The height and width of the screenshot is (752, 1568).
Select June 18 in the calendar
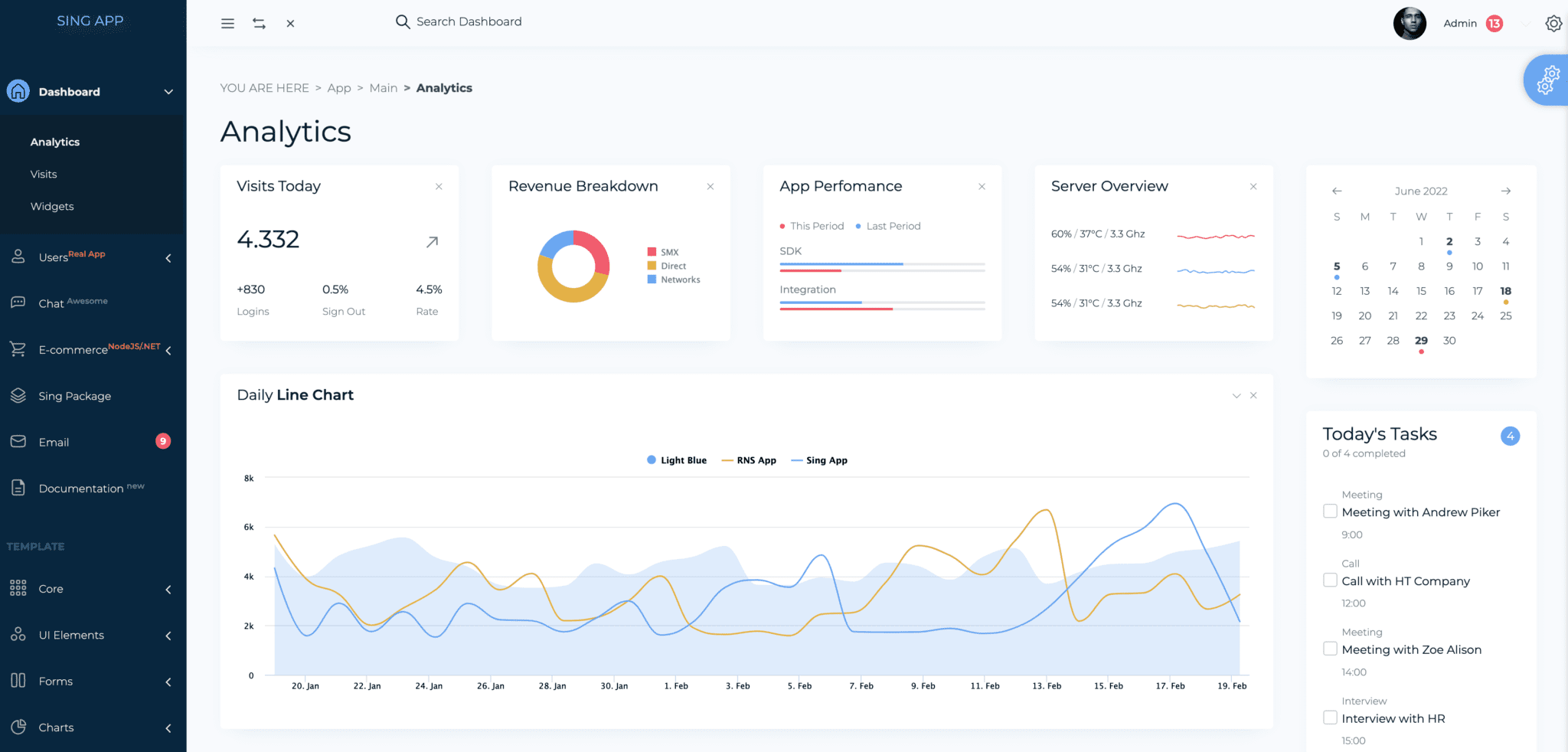[1506, 291]
